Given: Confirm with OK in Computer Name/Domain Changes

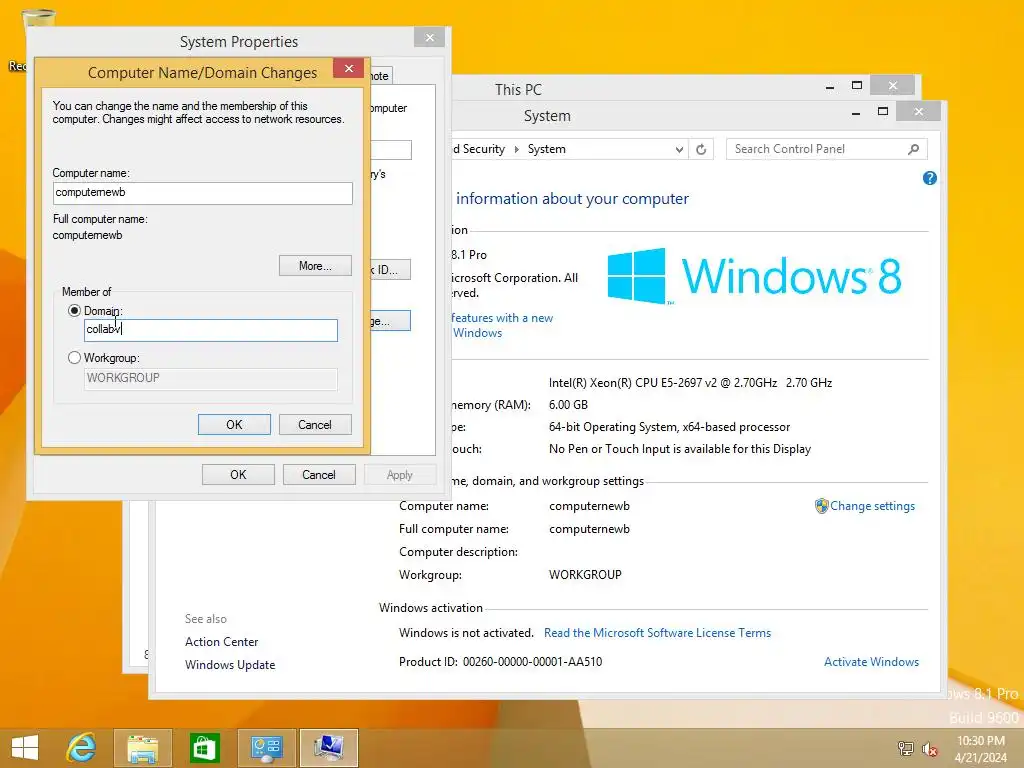Looking at the screenshot, I should pyautogui.click(x=234, y=424).
